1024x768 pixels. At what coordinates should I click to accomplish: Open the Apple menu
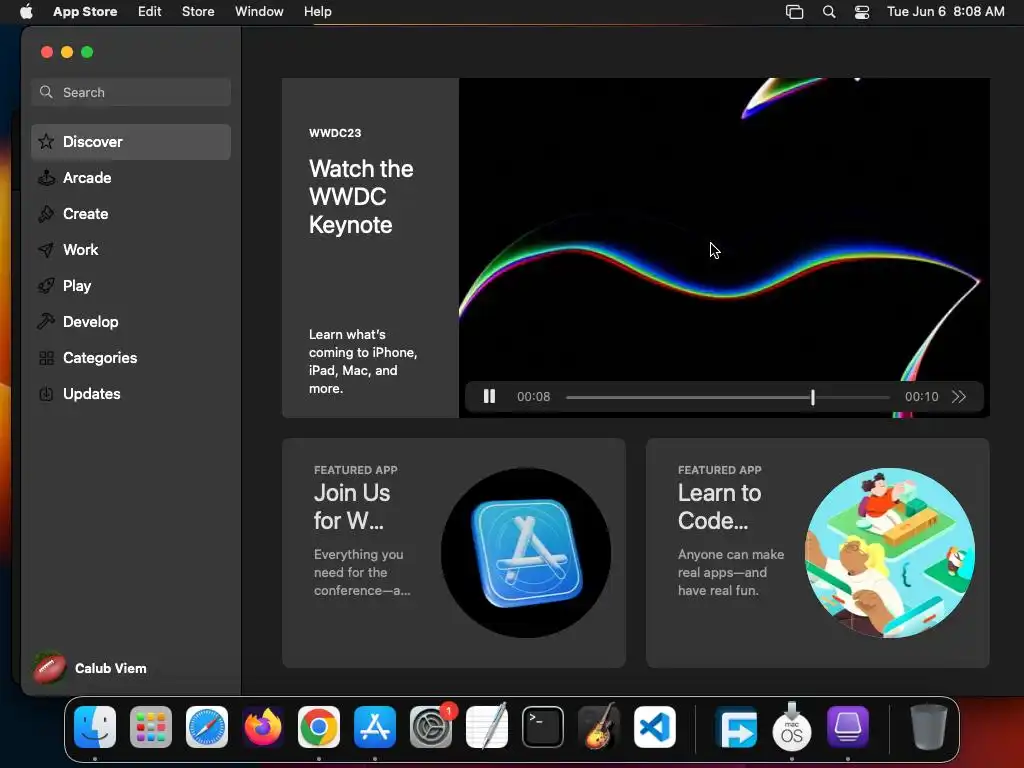point(26,11)
